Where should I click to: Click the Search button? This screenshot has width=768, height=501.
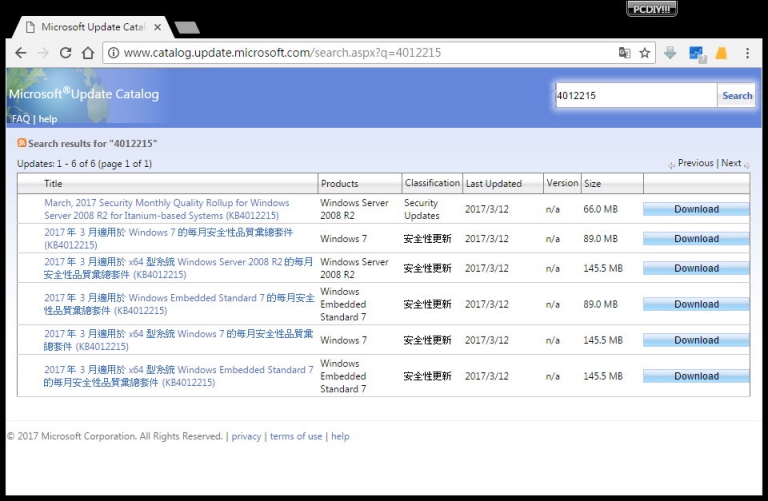coord(737,95)
